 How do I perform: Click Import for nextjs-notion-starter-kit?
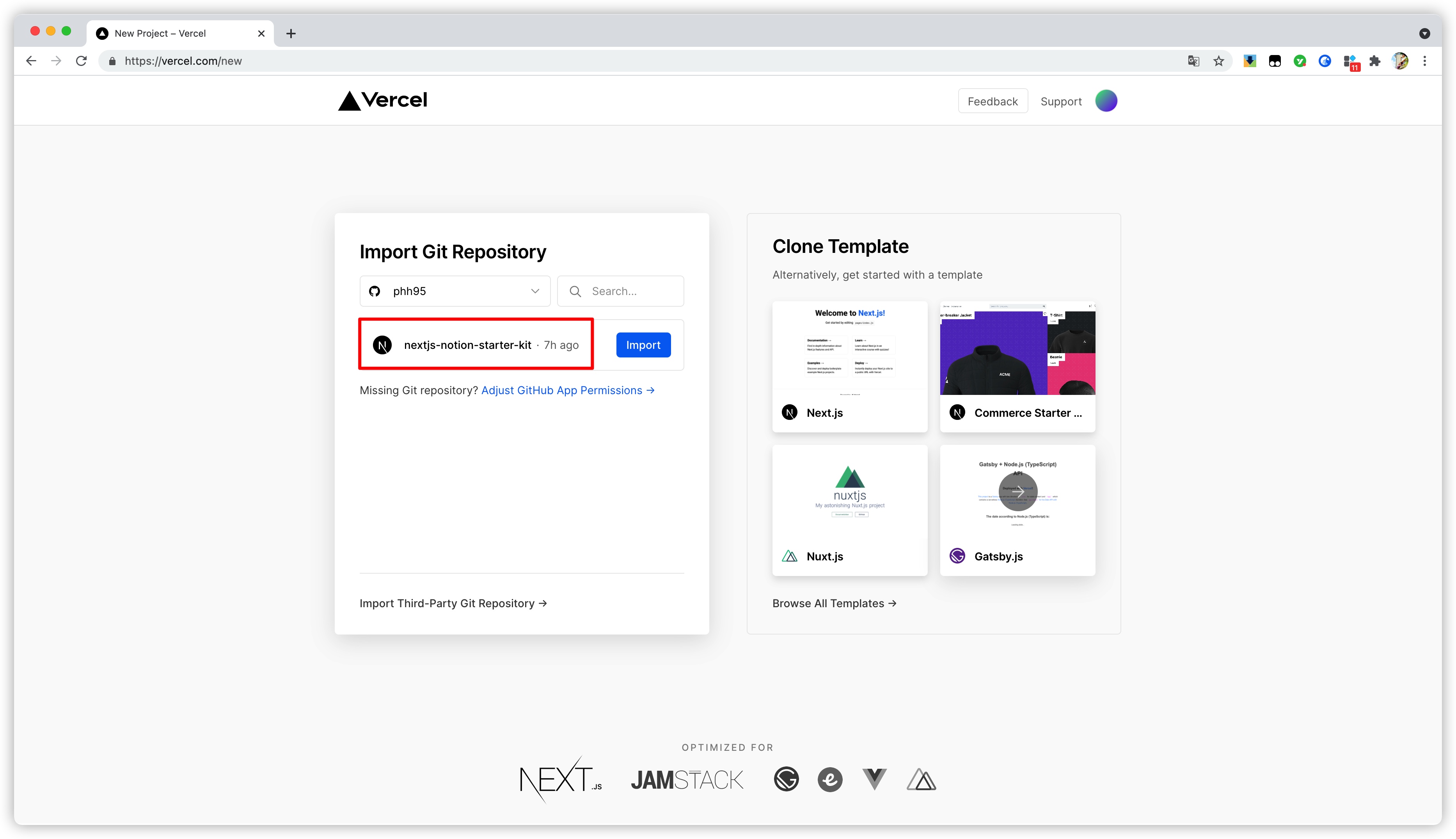(642, 344)
